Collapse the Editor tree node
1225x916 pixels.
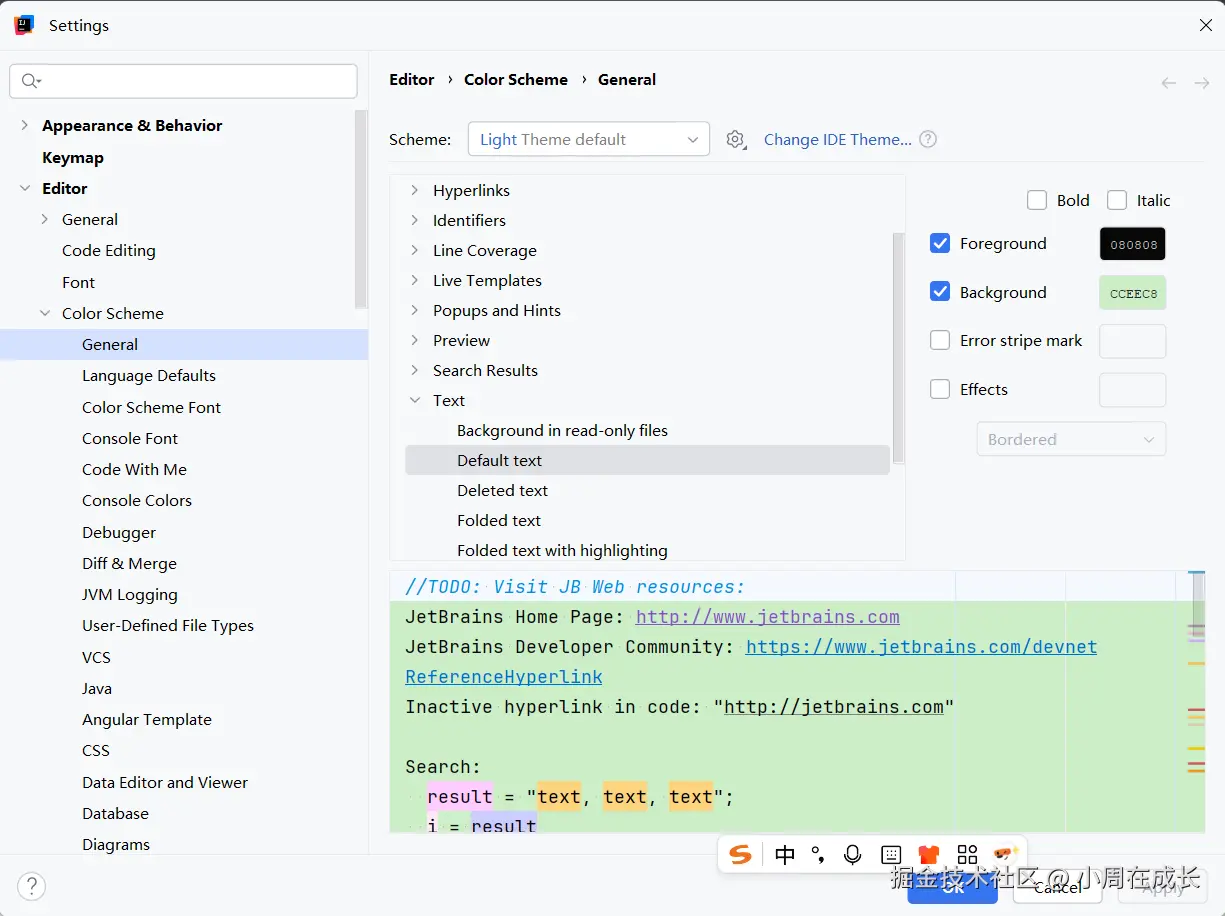point(25,188)
